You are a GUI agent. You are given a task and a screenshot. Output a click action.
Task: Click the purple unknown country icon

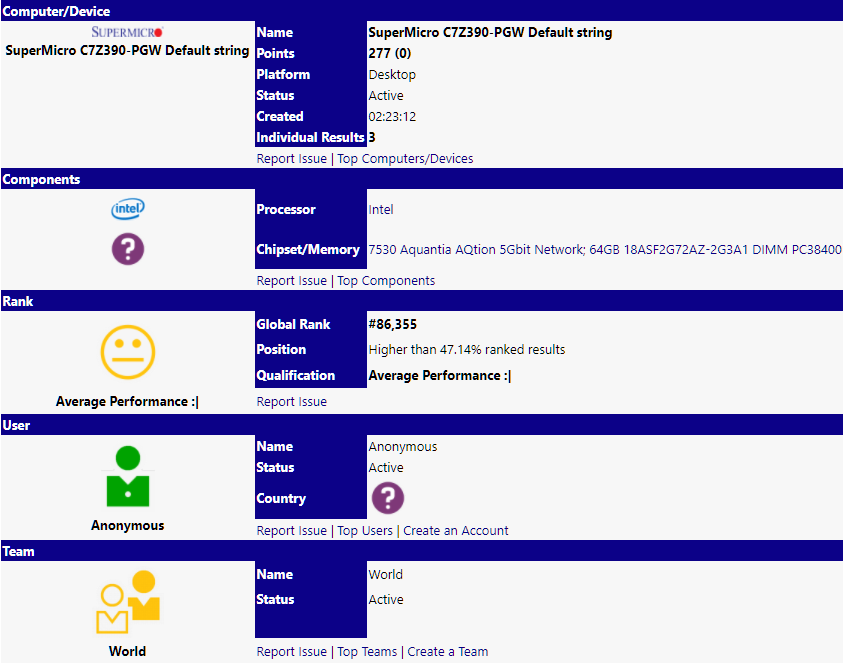(x=388, y=498)
